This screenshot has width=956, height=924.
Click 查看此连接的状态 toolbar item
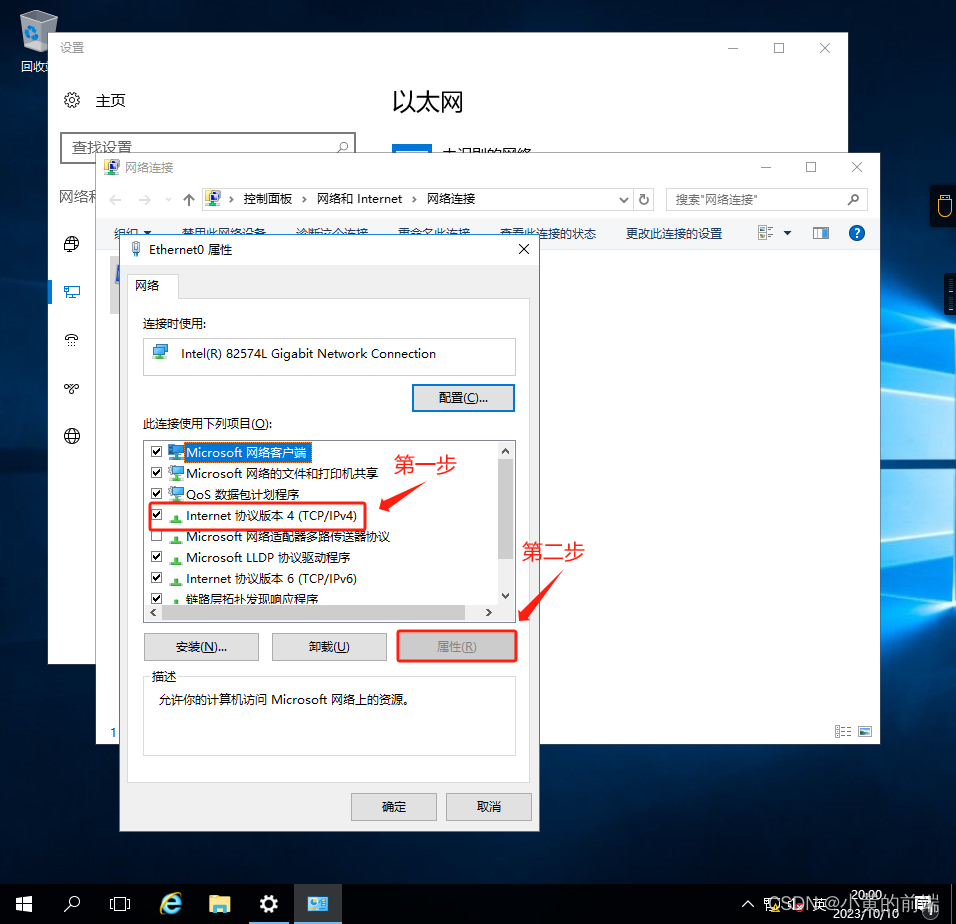[548, 233]
